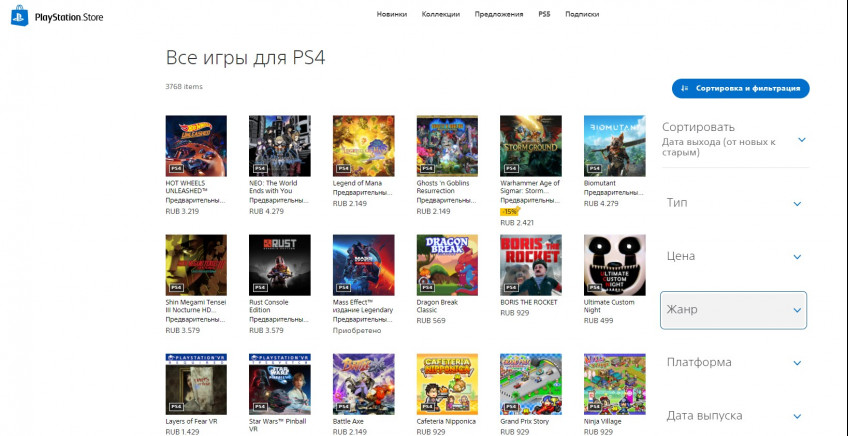Open the Cafeteria Nipponica cover
Viewport: 848px width, 436px height.
pyautogui.click(x=447, y=384)
